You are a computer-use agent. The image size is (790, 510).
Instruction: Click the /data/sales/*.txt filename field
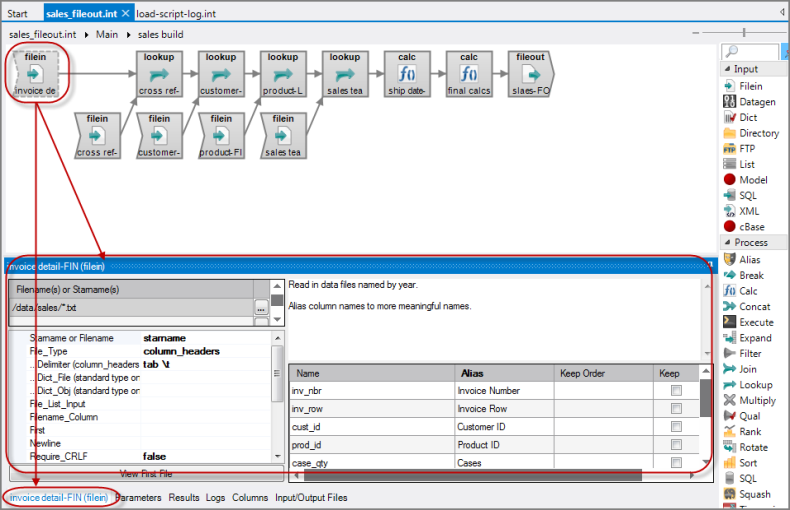click(x=132, y=307)
